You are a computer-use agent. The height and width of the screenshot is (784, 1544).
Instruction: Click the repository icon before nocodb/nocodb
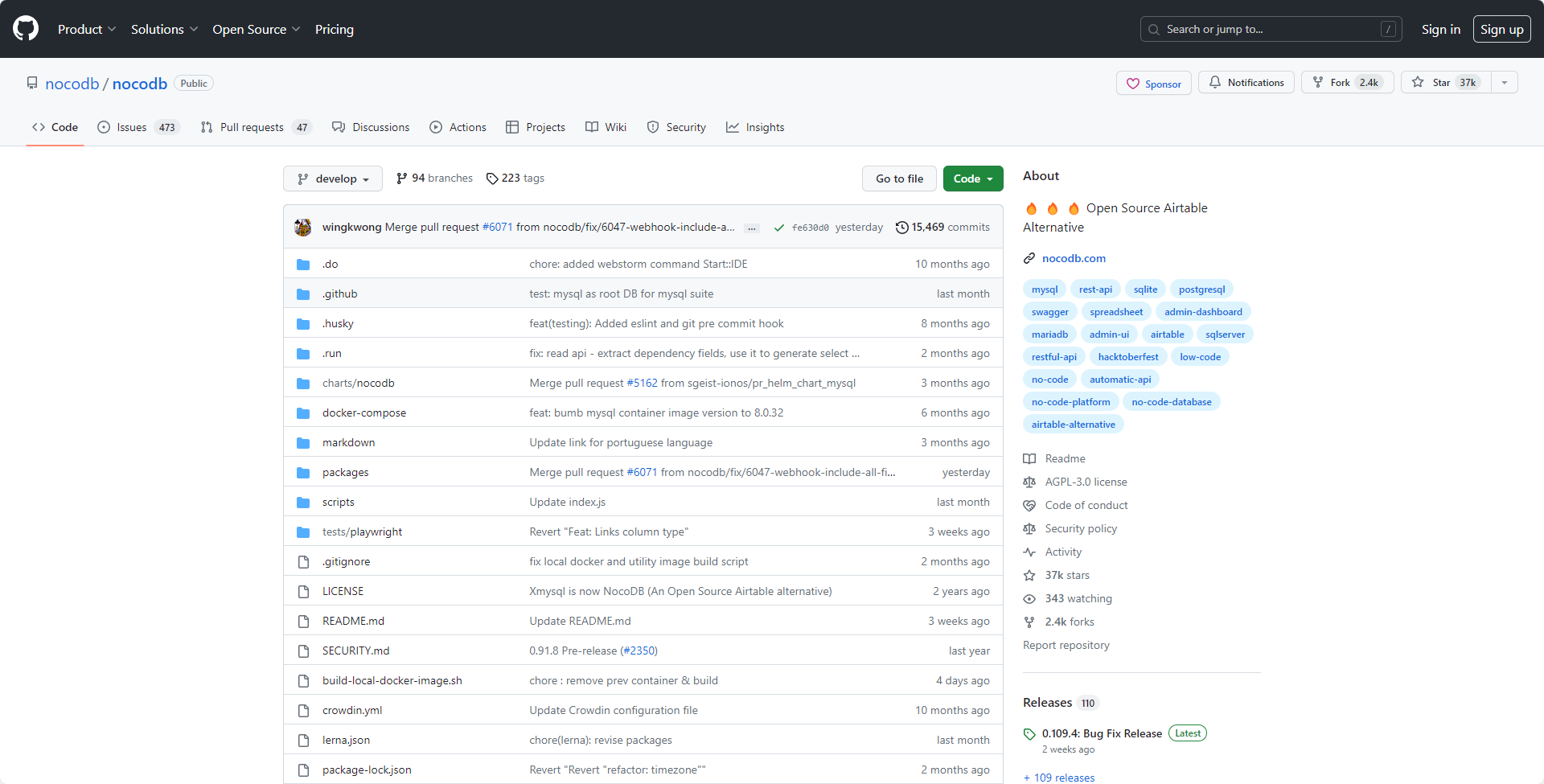tap(32, 84)
